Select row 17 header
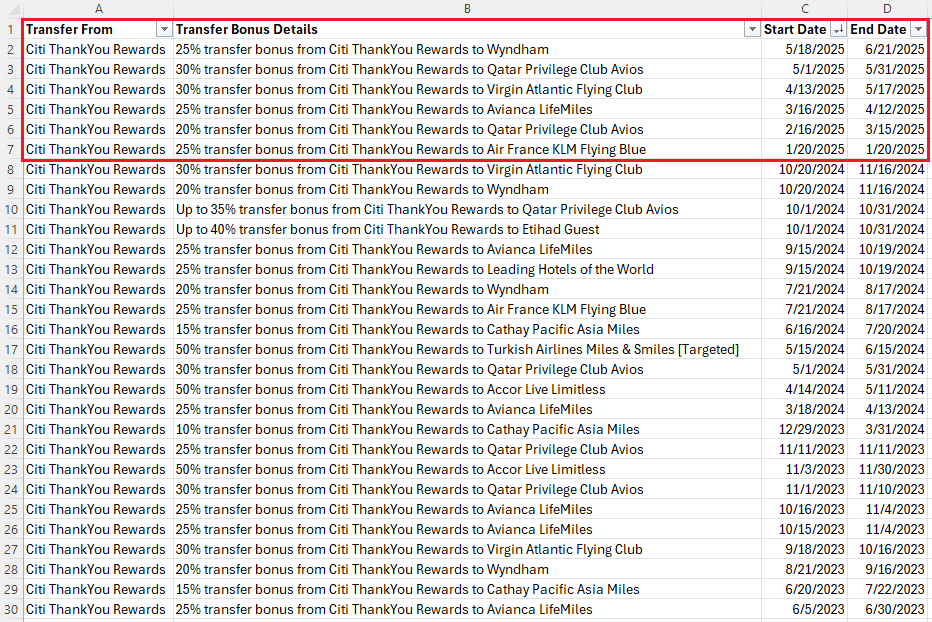 [x=11, y=350]
